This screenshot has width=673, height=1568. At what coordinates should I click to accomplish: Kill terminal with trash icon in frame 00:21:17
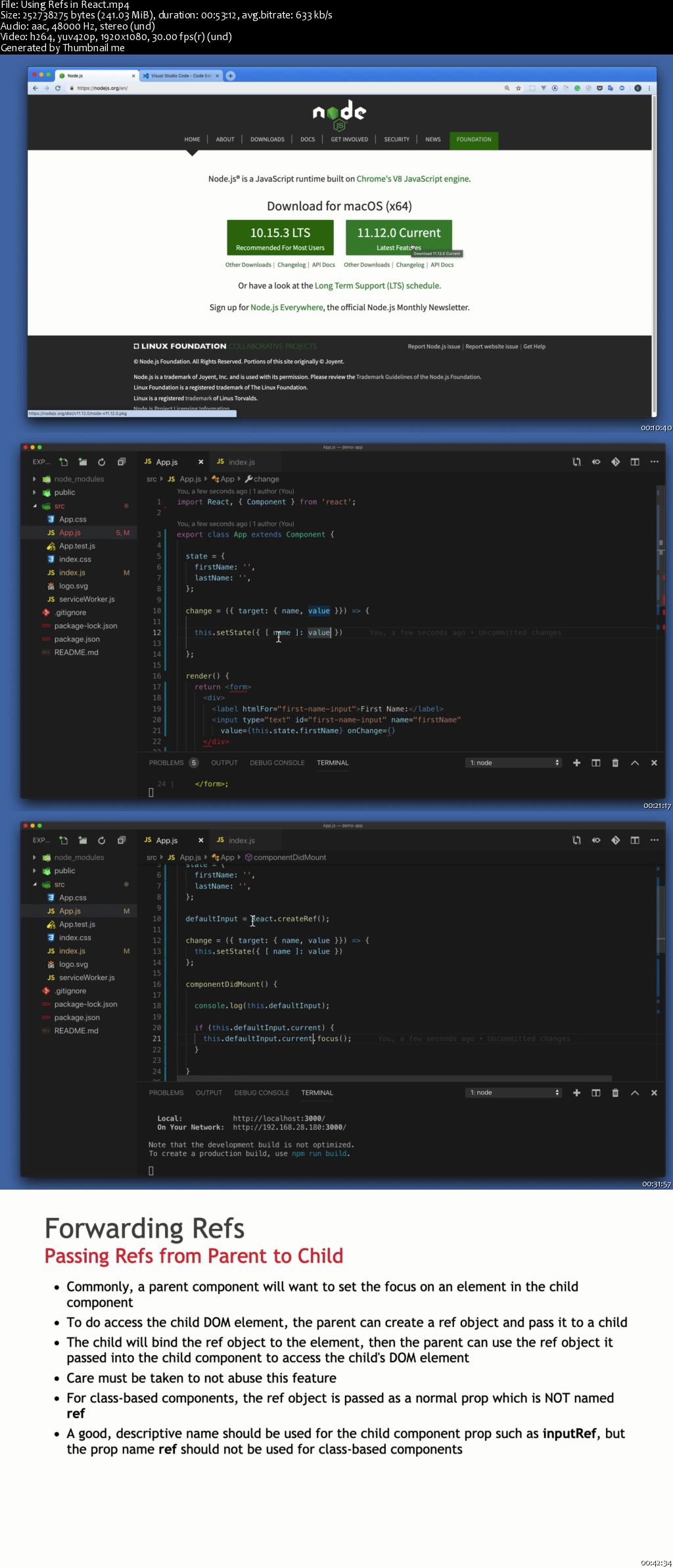click(x=615, y=763)
